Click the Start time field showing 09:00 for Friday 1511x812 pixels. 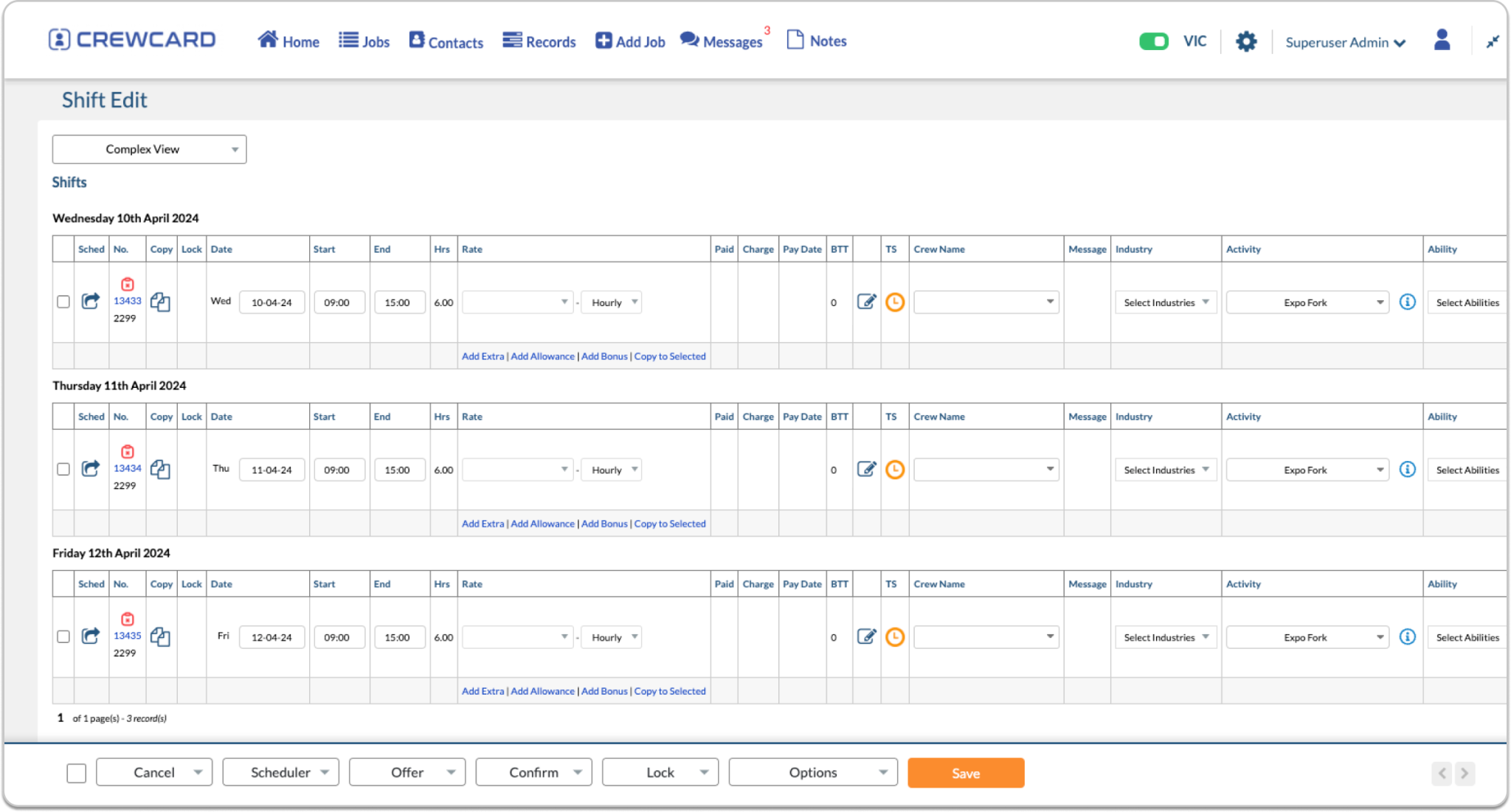339,636
